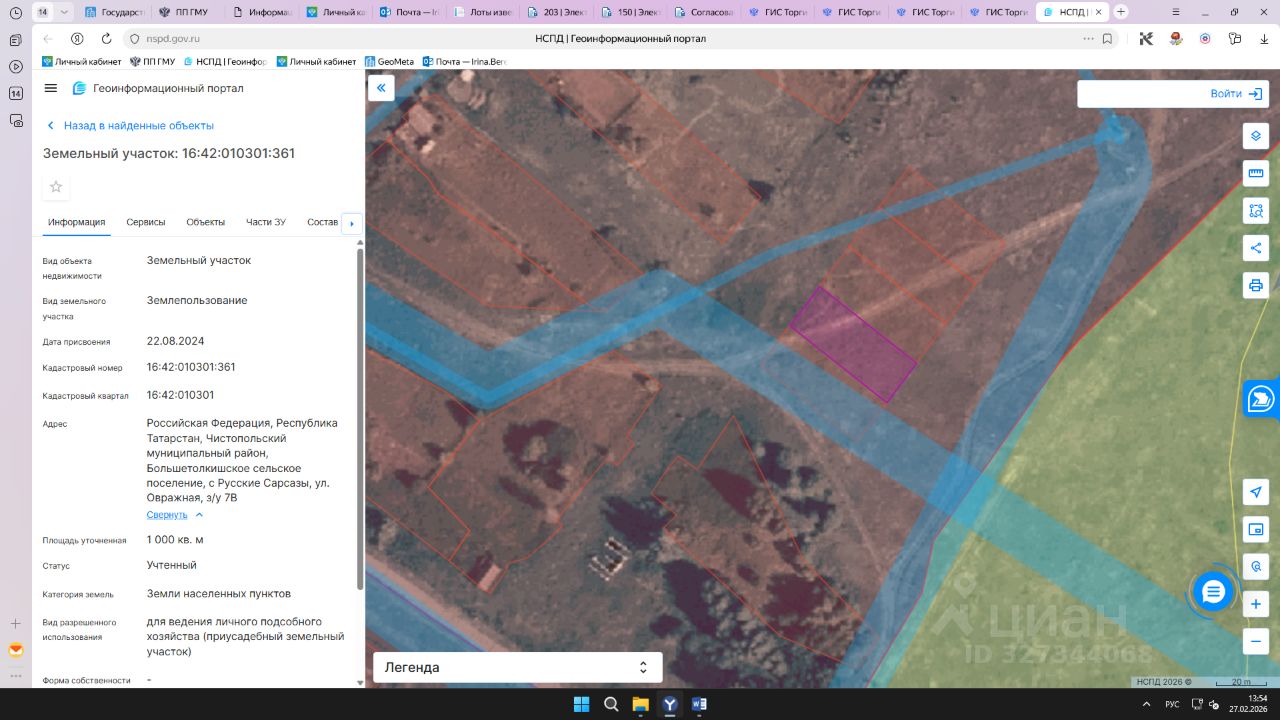Image resolution: width=1280 pixels, height=720 pixels.
Task: Share the current map view
Action: click(x=1256, y=248)
